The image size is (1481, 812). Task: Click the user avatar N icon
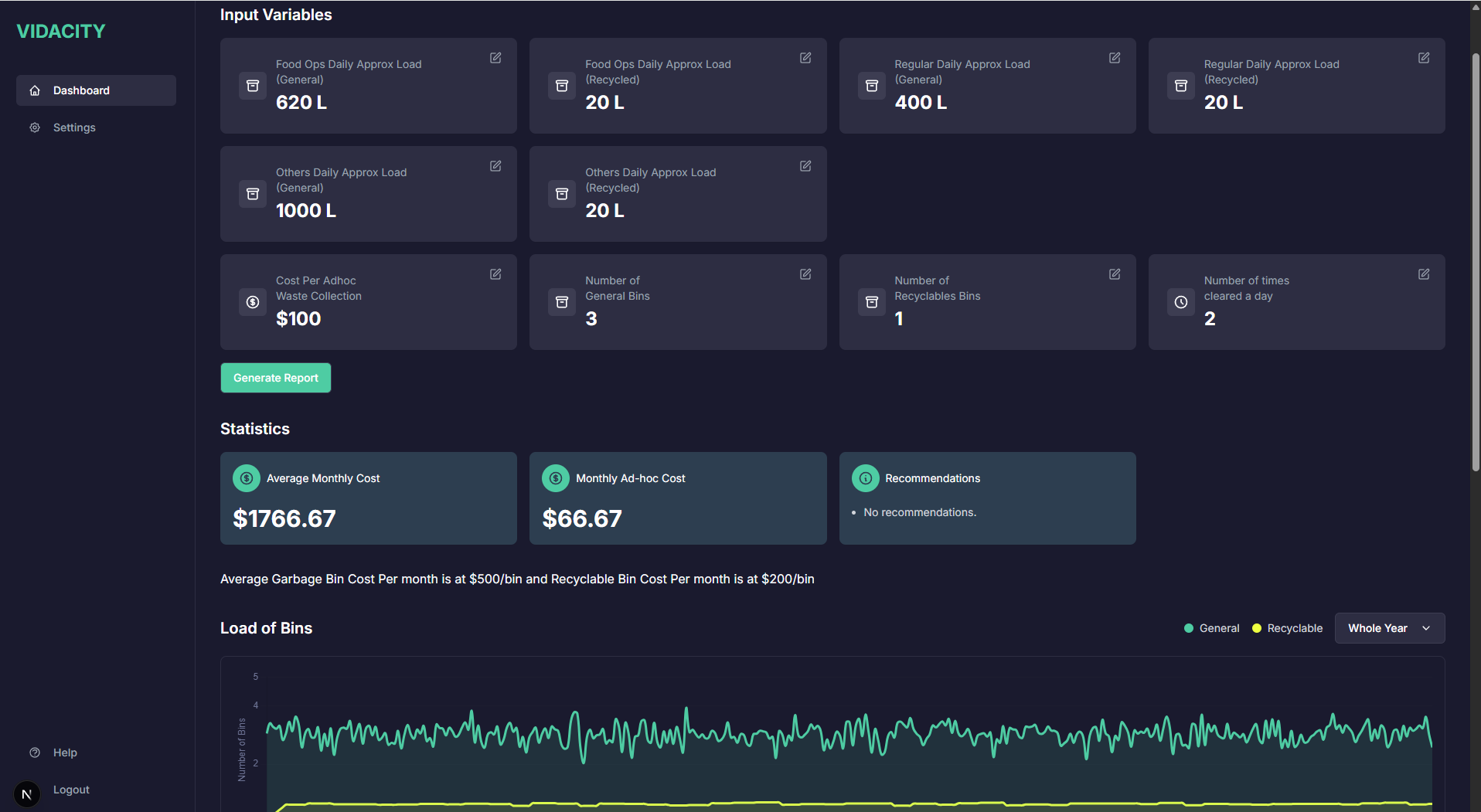click(27, 793)
